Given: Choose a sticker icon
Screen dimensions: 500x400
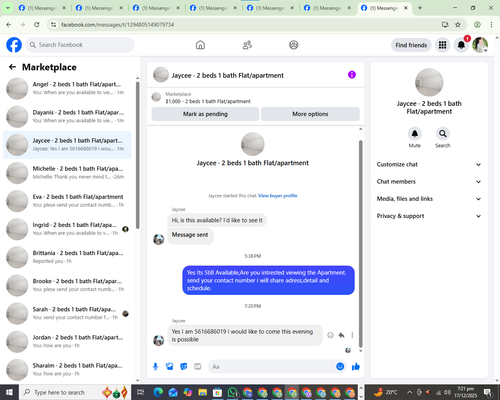Looking at the screenshot, I should pos(184,367).
